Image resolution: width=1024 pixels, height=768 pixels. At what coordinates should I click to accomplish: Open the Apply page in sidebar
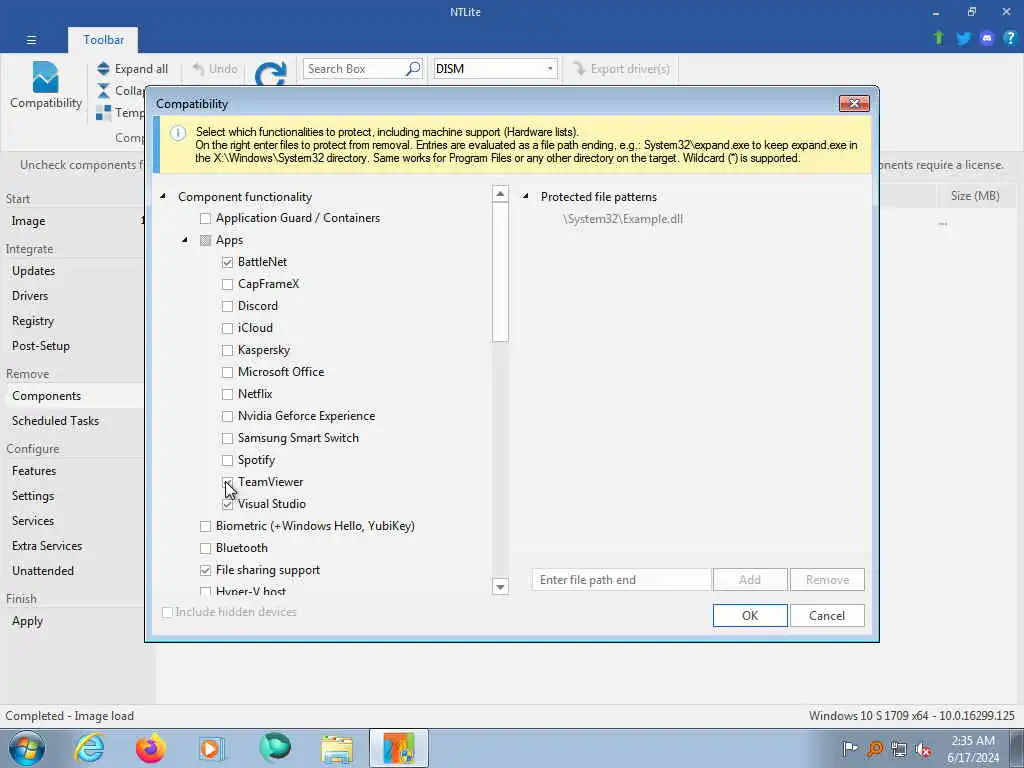coord(27,621)
